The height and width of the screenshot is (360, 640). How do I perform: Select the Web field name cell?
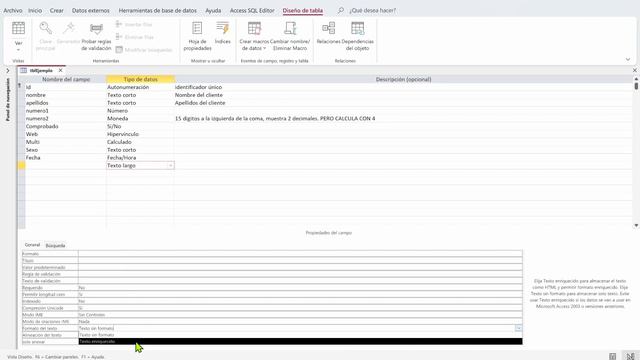(65, 134)
